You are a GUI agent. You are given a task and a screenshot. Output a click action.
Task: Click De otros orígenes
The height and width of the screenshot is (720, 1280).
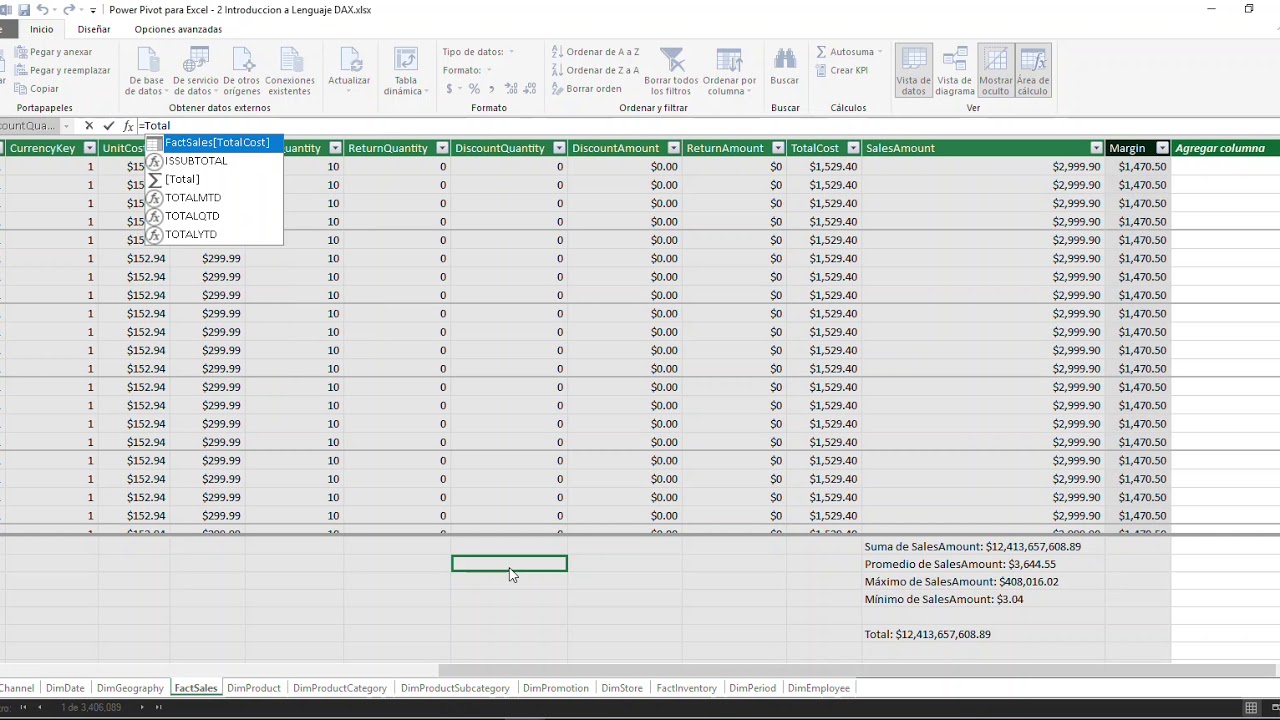(242, 71)
